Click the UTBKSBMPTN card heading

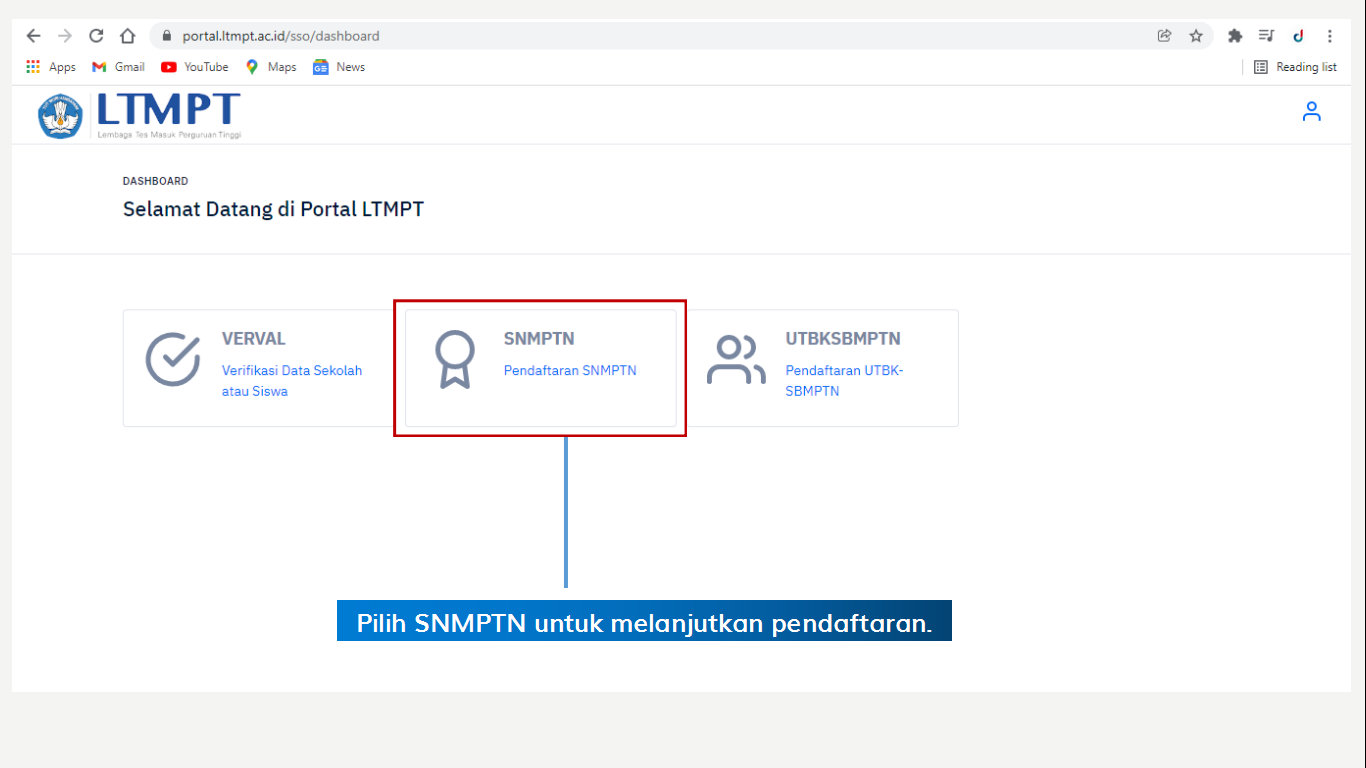pyautogui.click(x=843, y=339)
